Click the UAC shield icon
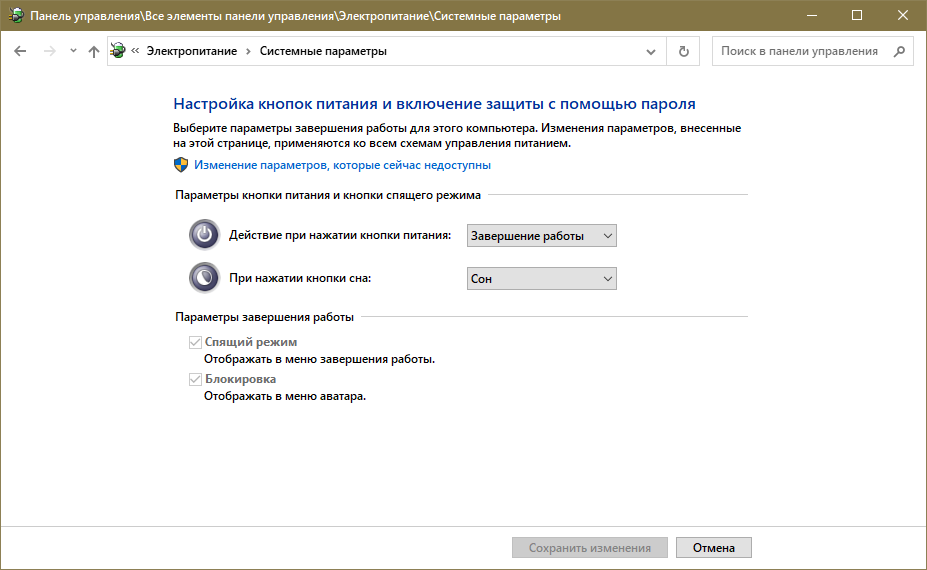 (x=181, y=165)
